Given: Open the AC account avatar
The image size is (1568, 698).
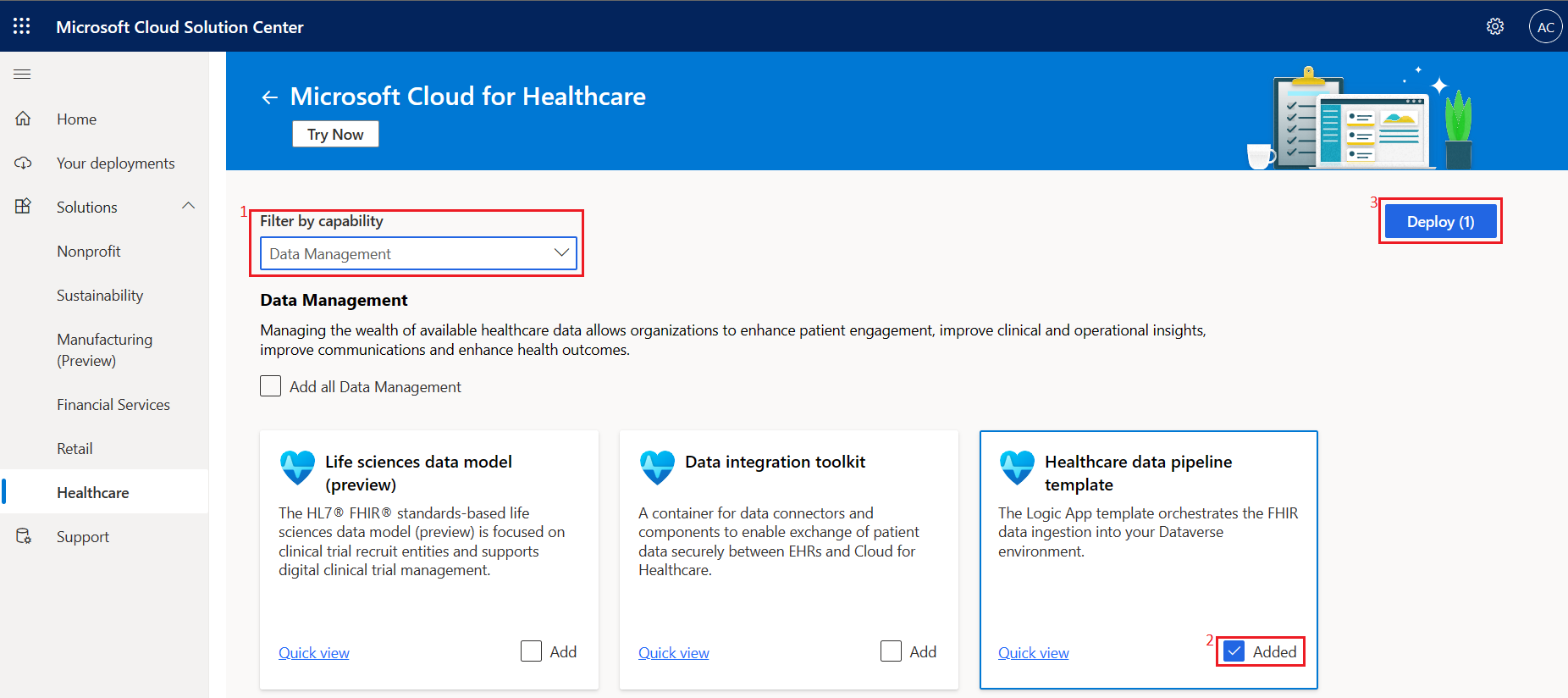Looking at the screenshot, I should point(1545,26).
